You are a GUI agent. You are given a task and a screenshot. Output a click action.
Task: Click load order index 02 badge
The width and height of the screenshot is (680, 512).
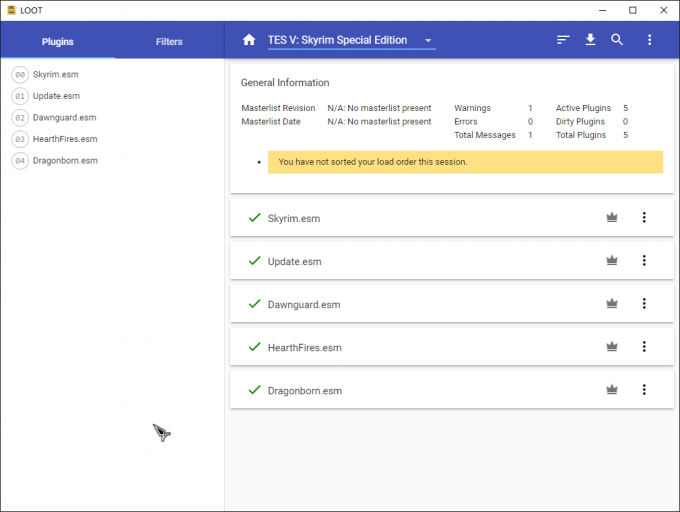[20, 117]
